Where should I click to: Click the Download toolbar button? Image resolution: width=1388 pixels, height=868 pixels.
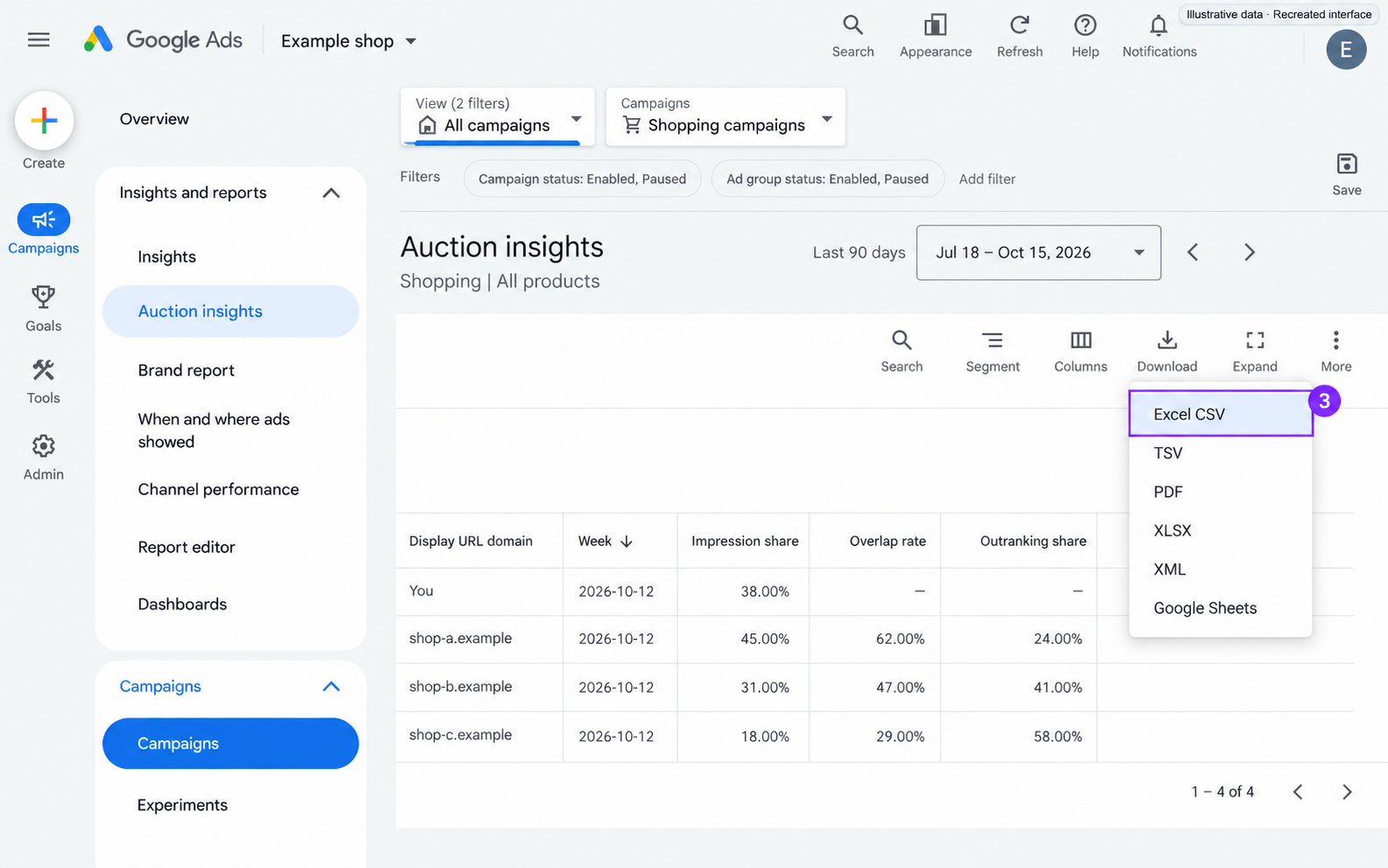click(1167, 351)
